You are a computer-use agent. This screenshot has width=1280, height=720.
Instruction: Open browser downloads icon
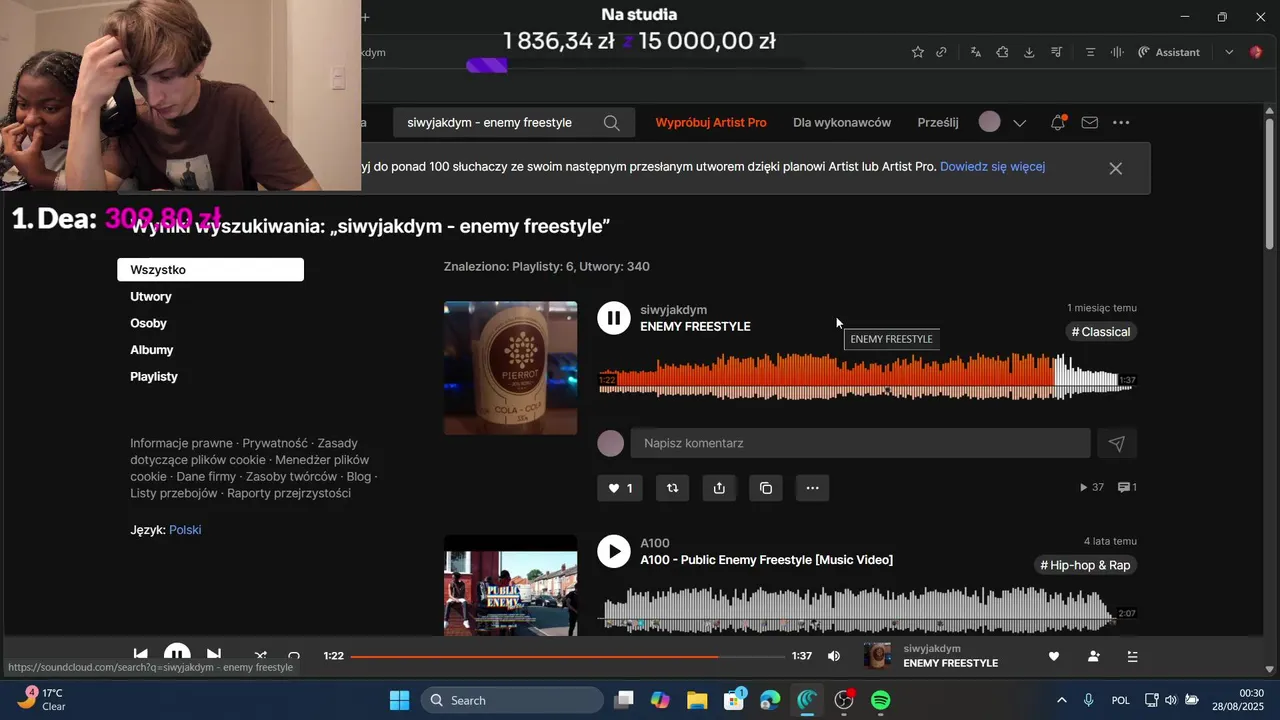click(1029, 52)
